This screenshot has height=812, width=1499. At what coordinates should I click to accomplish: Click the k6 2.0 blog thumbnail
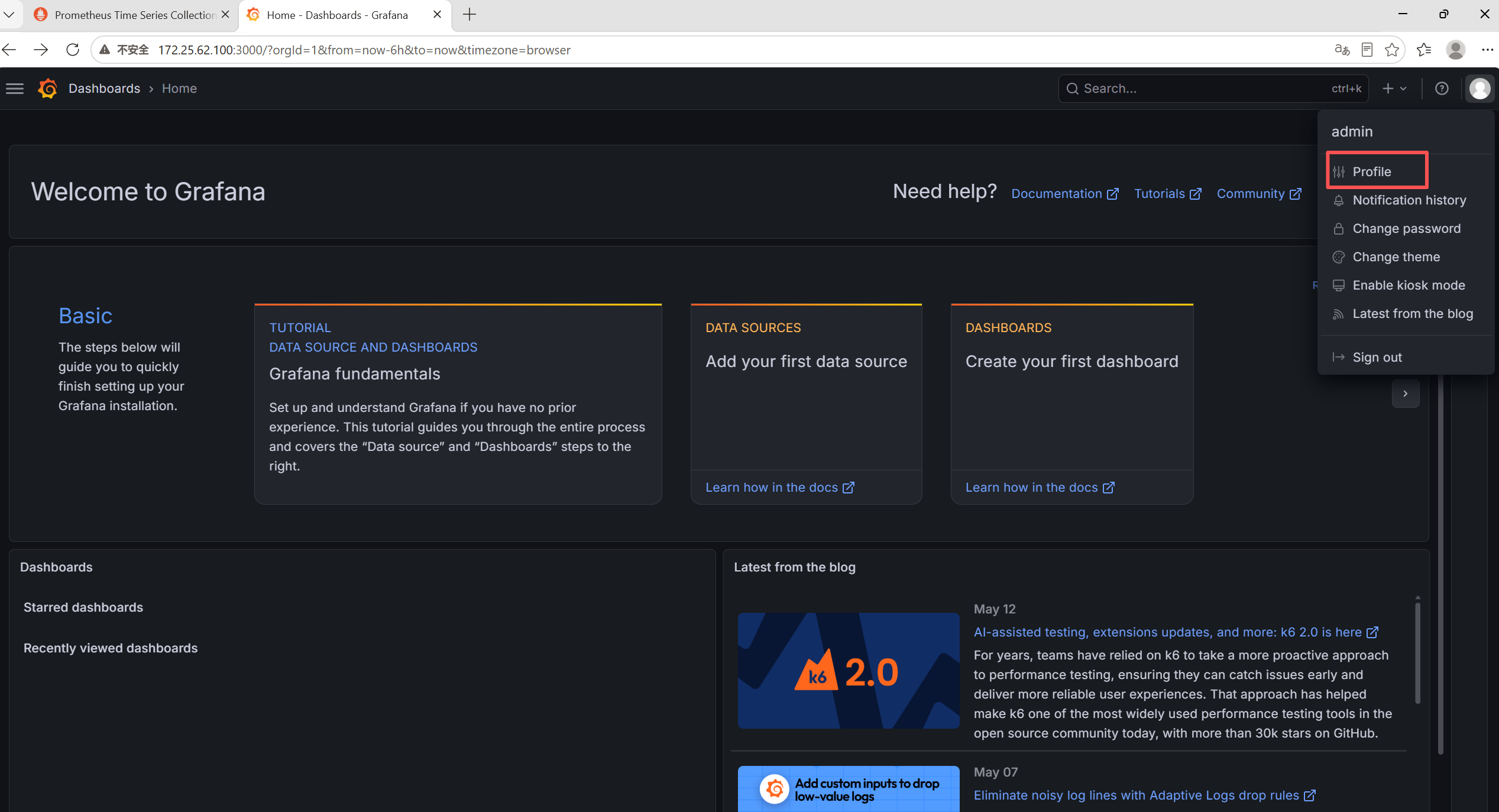(849, 671)
